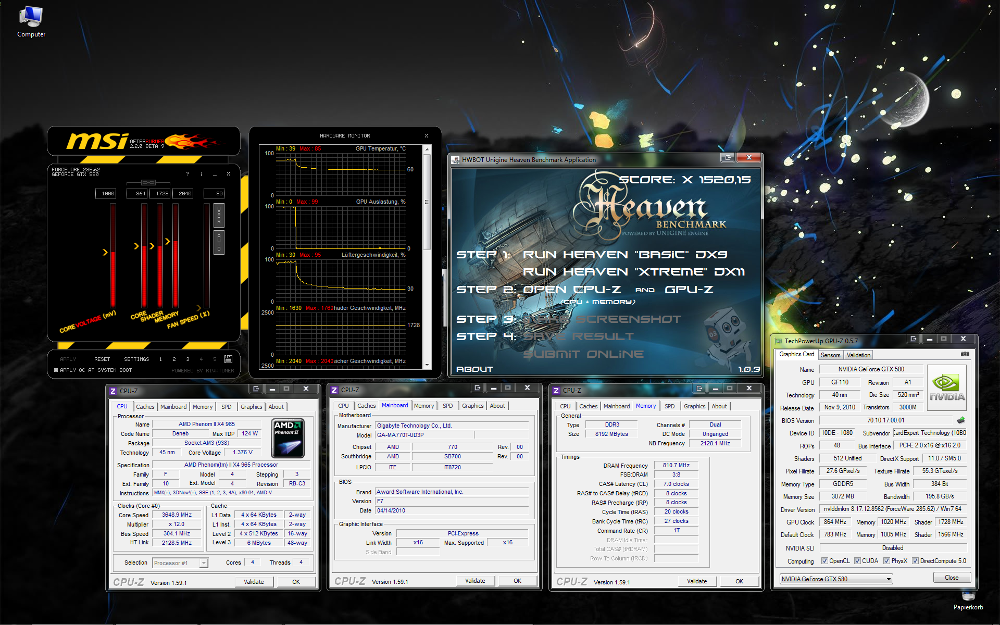The width and height of the screenshot is (1000, 625).
Task: Click the Memory clock value field in Afterburner
Action: 182,193
